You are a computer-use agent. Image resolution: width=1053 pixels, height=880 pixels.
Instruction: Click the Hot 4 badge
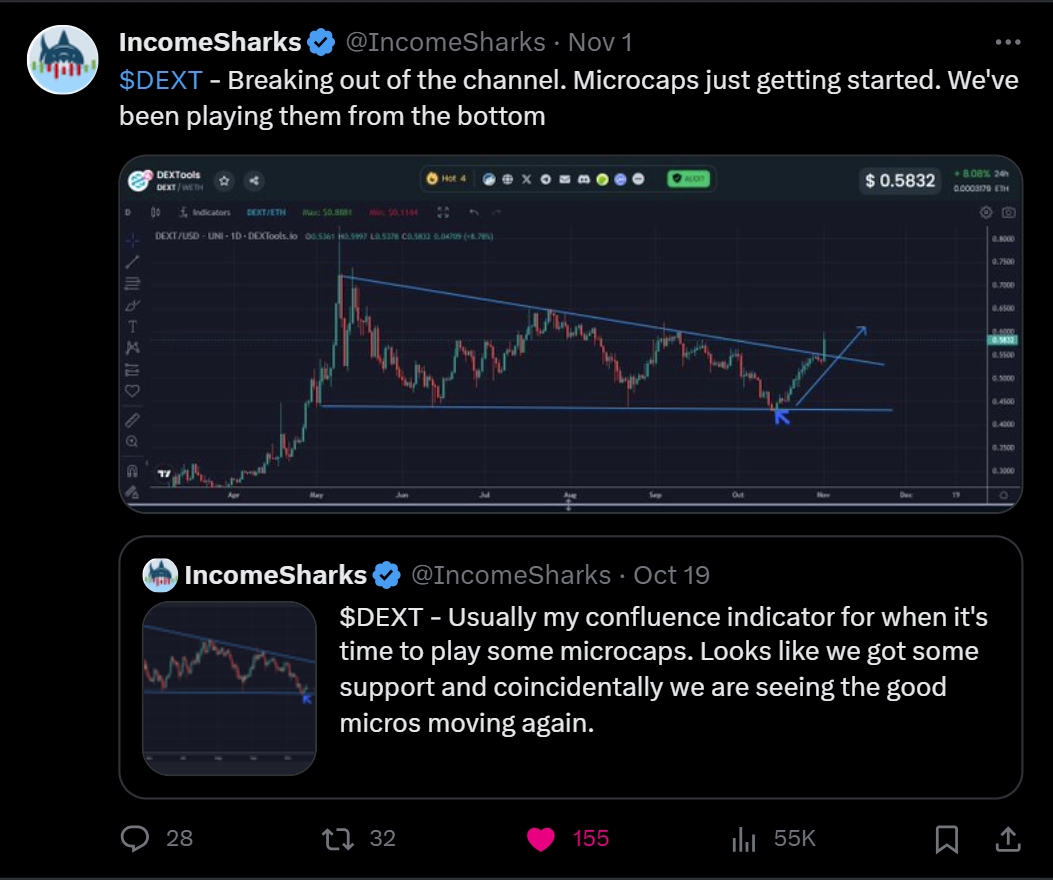[x=447, y=179]
